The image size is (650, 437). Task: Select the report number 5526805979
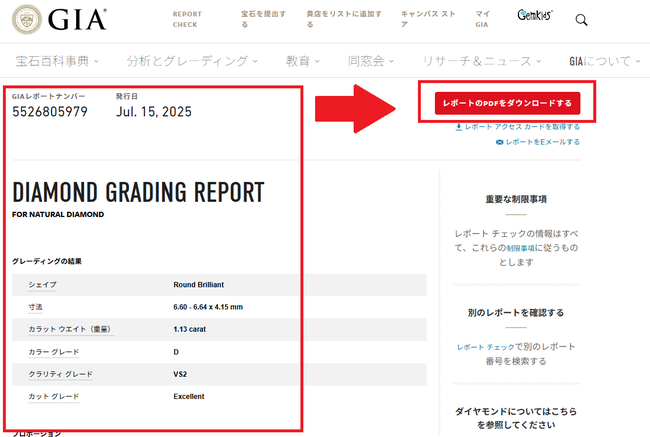(x=50, y=112)
